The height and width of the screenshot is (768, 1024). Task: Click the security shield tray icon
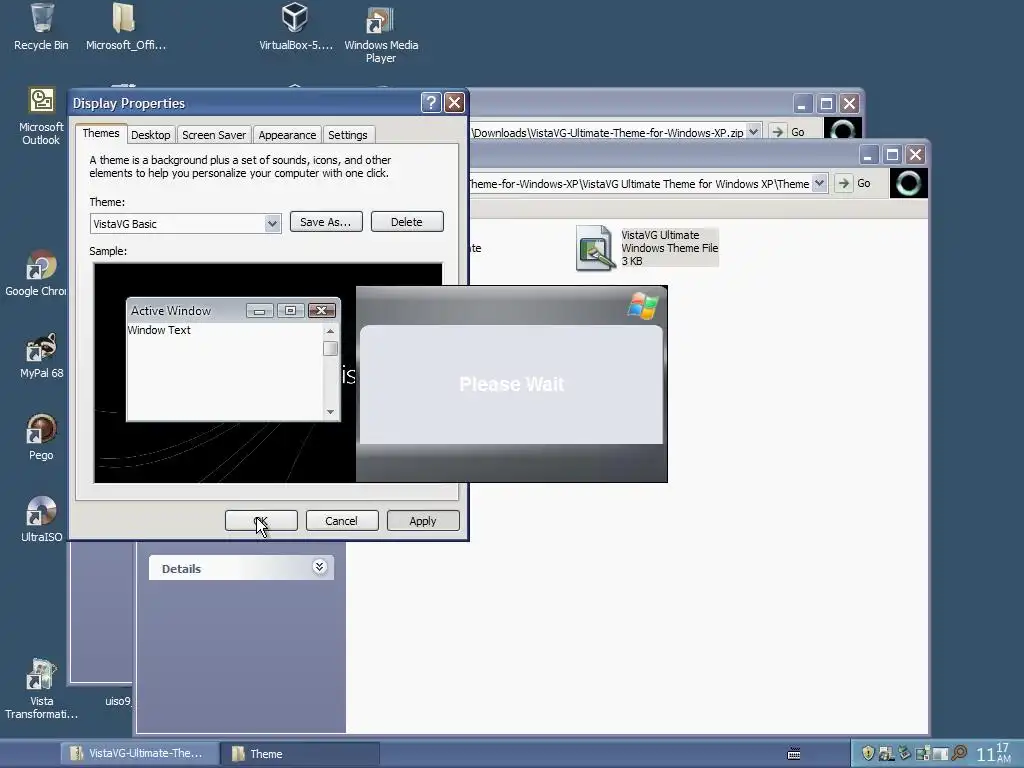(x=868, y=753)
